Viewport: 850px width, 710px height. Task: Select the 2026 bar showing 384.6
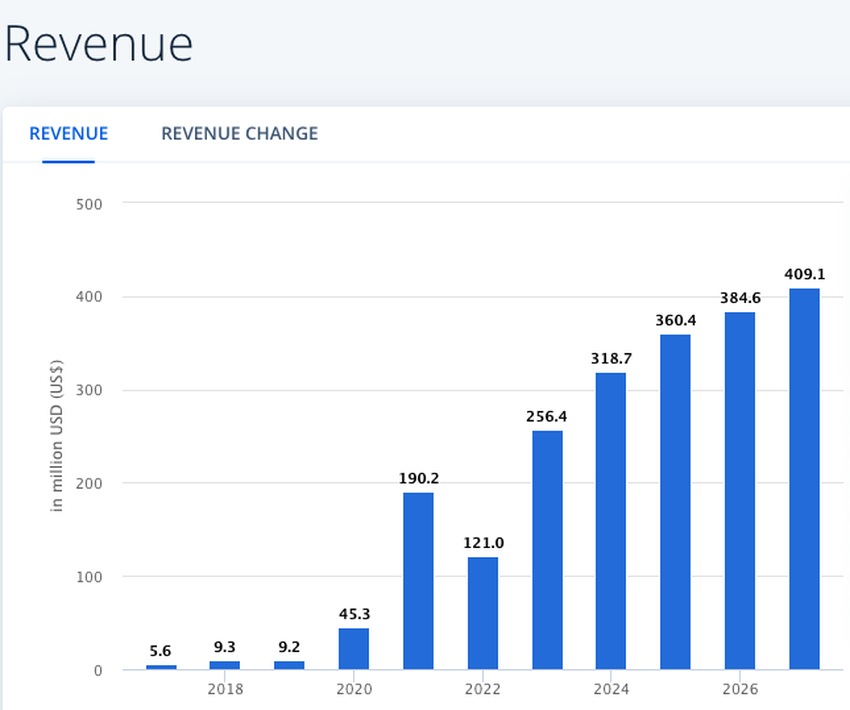(740, 490)
